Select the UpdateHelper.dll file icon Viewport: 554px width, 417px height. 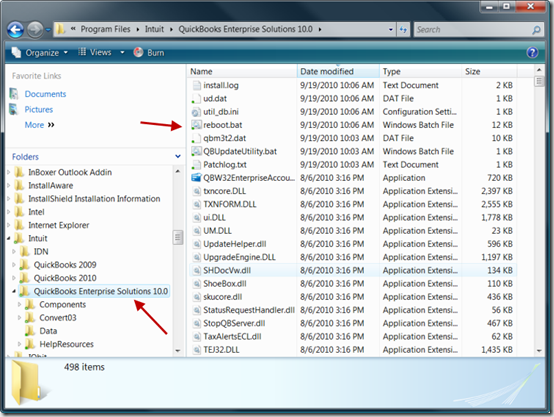[x=196, y=244]
